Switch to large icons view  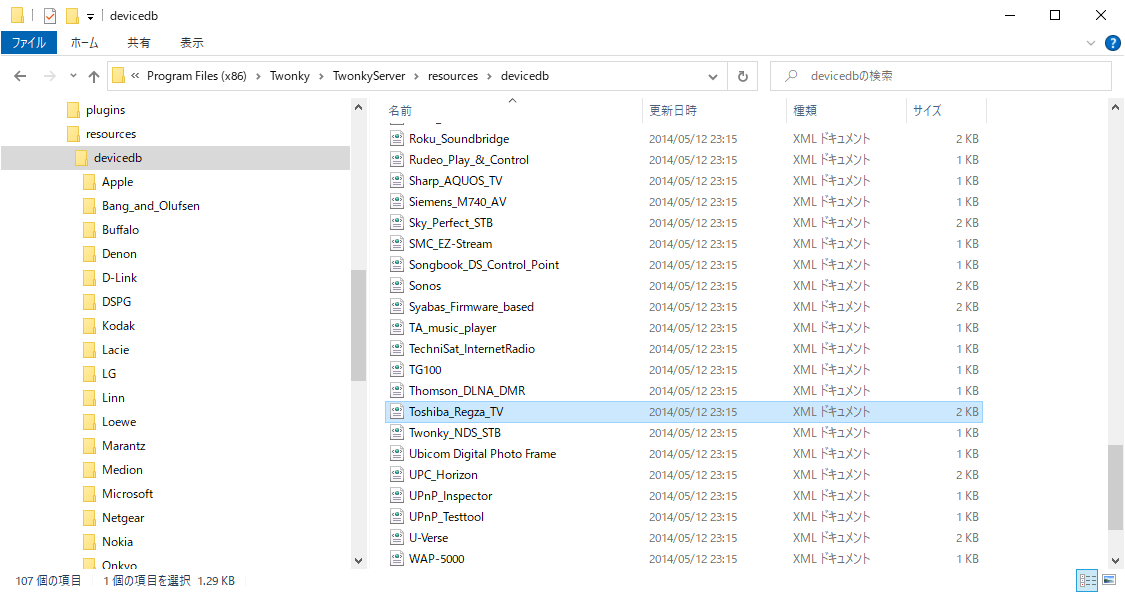tap(1109, 580)
